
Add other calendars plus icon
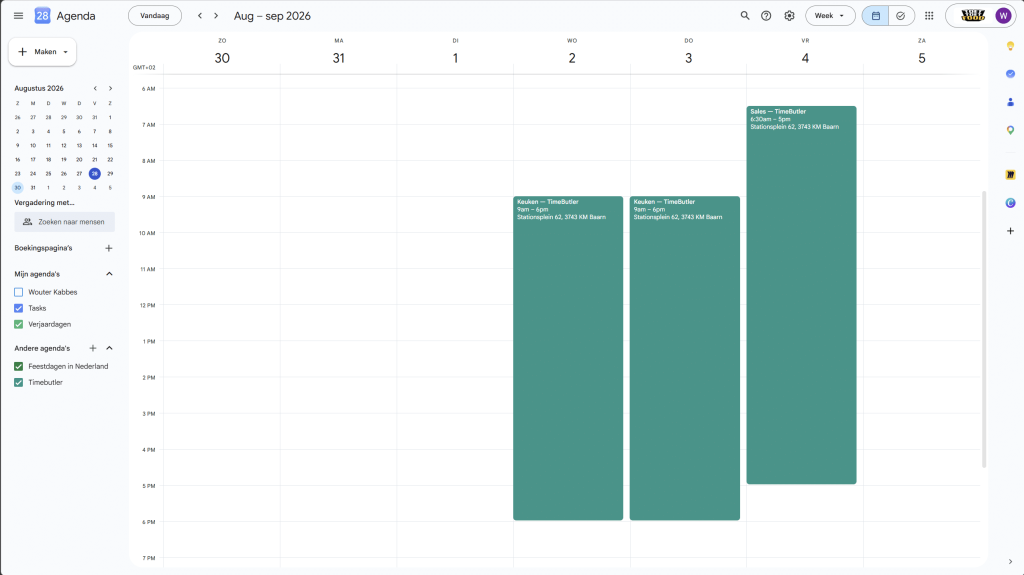93,348
